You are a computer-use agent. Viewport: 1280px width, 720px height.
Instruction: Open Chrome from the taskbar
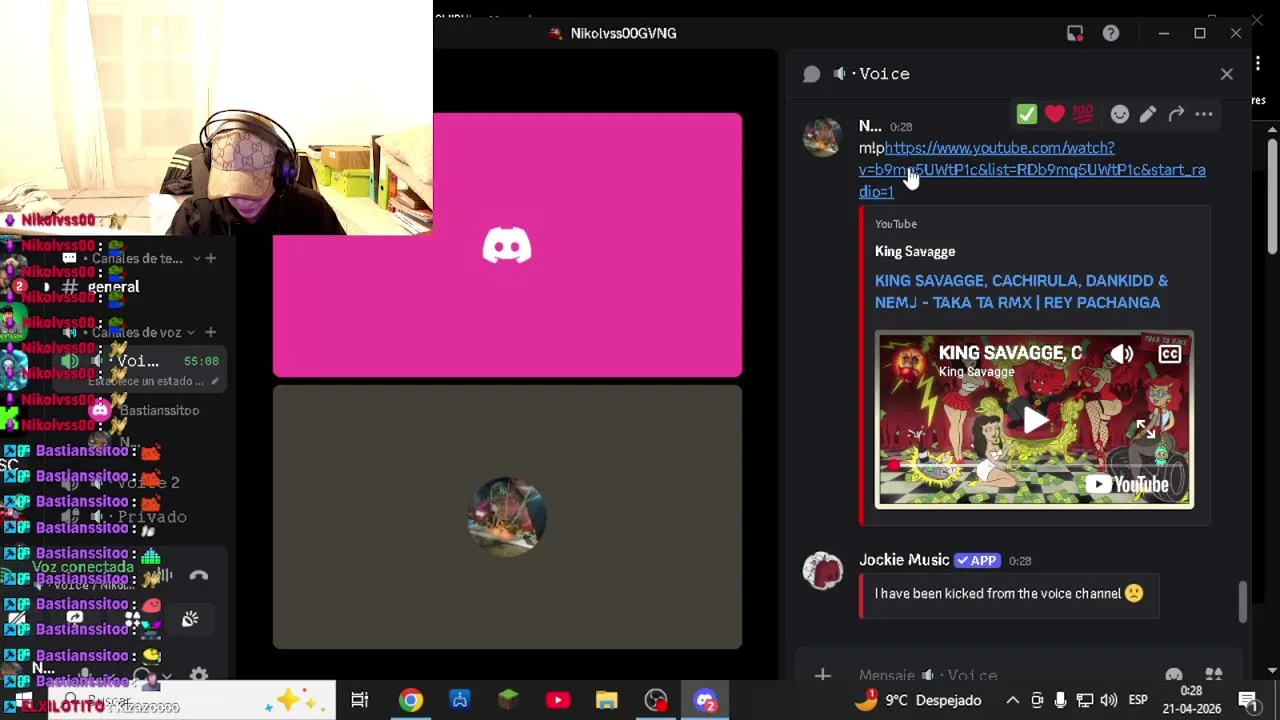(x=411, y=700)
